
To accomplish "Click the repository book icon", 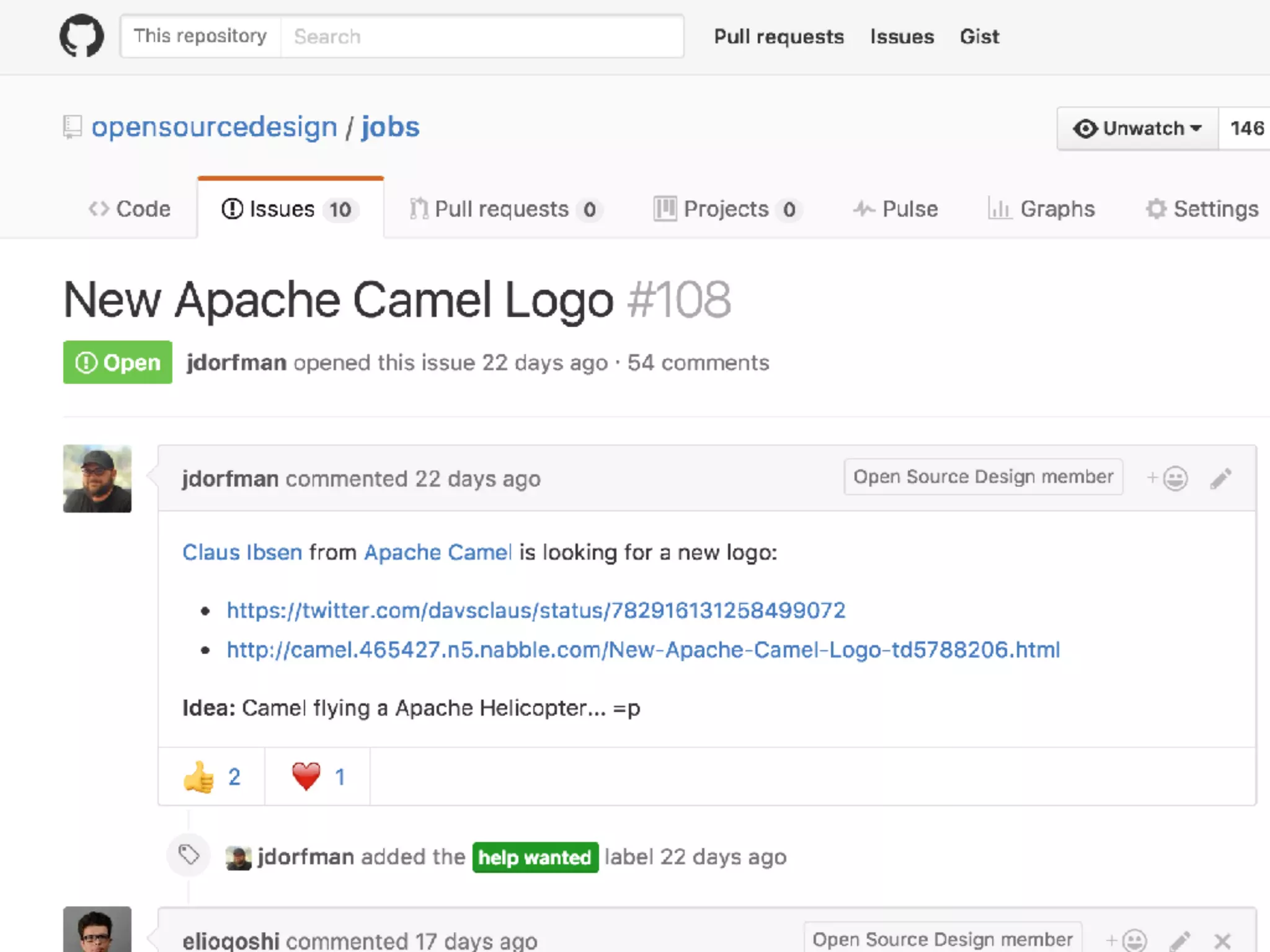I will (x=73, y=127).
